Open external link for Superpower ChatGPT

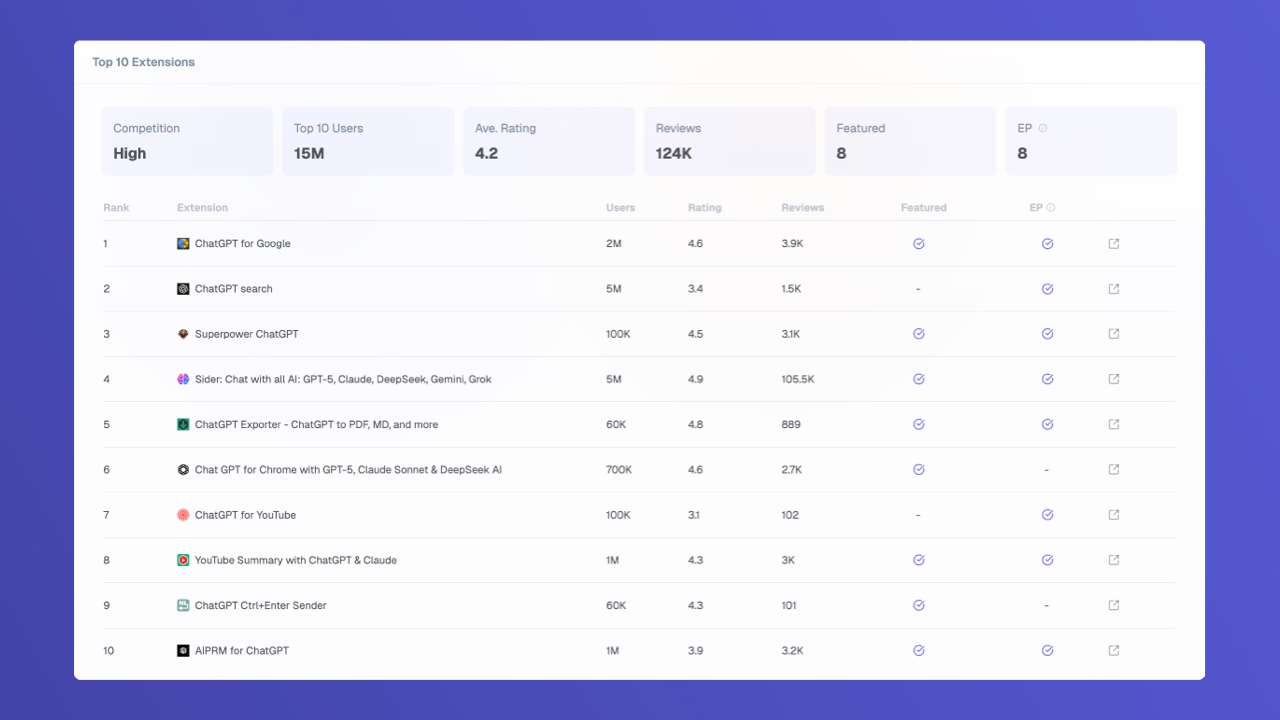1114,334
